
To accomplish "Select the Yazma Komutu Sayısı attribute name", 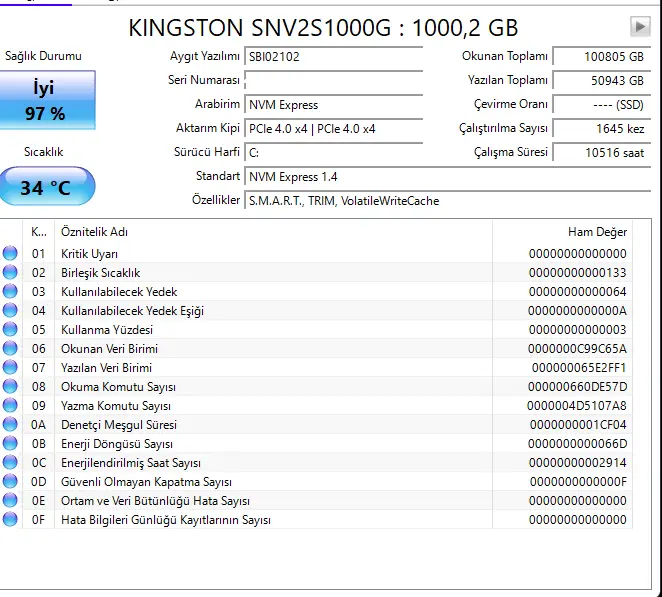I will (x=116, y=406).
